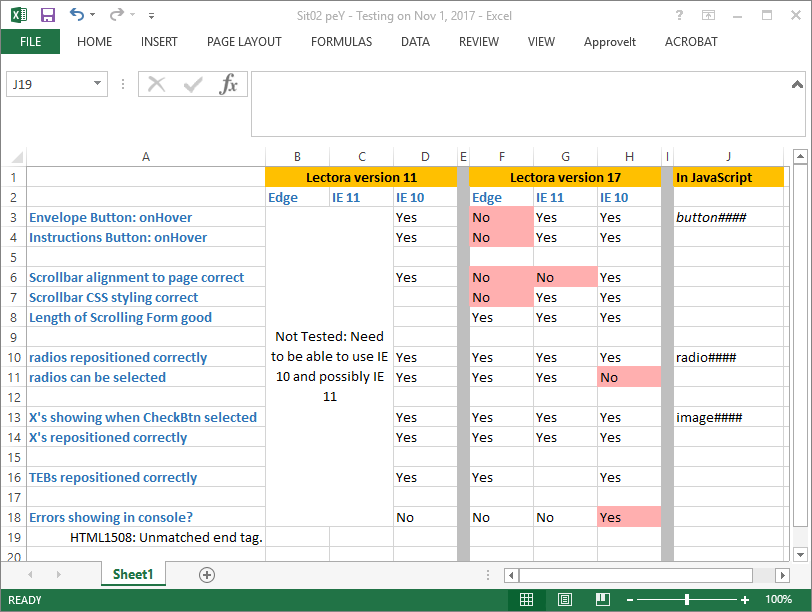Select column A header
Viewport: 812px width, 612px height.
coord(146,156)
